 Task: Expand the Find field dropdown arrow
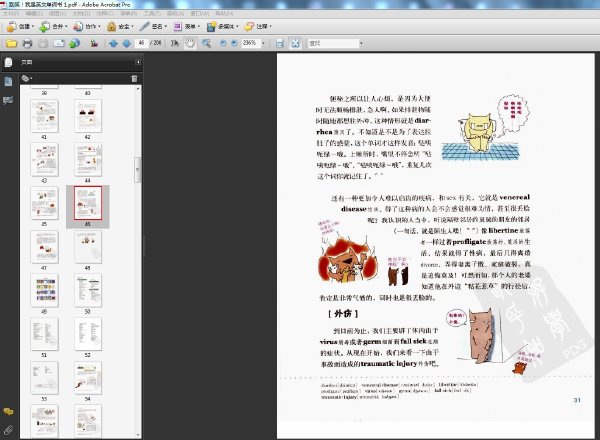[361, 43]
